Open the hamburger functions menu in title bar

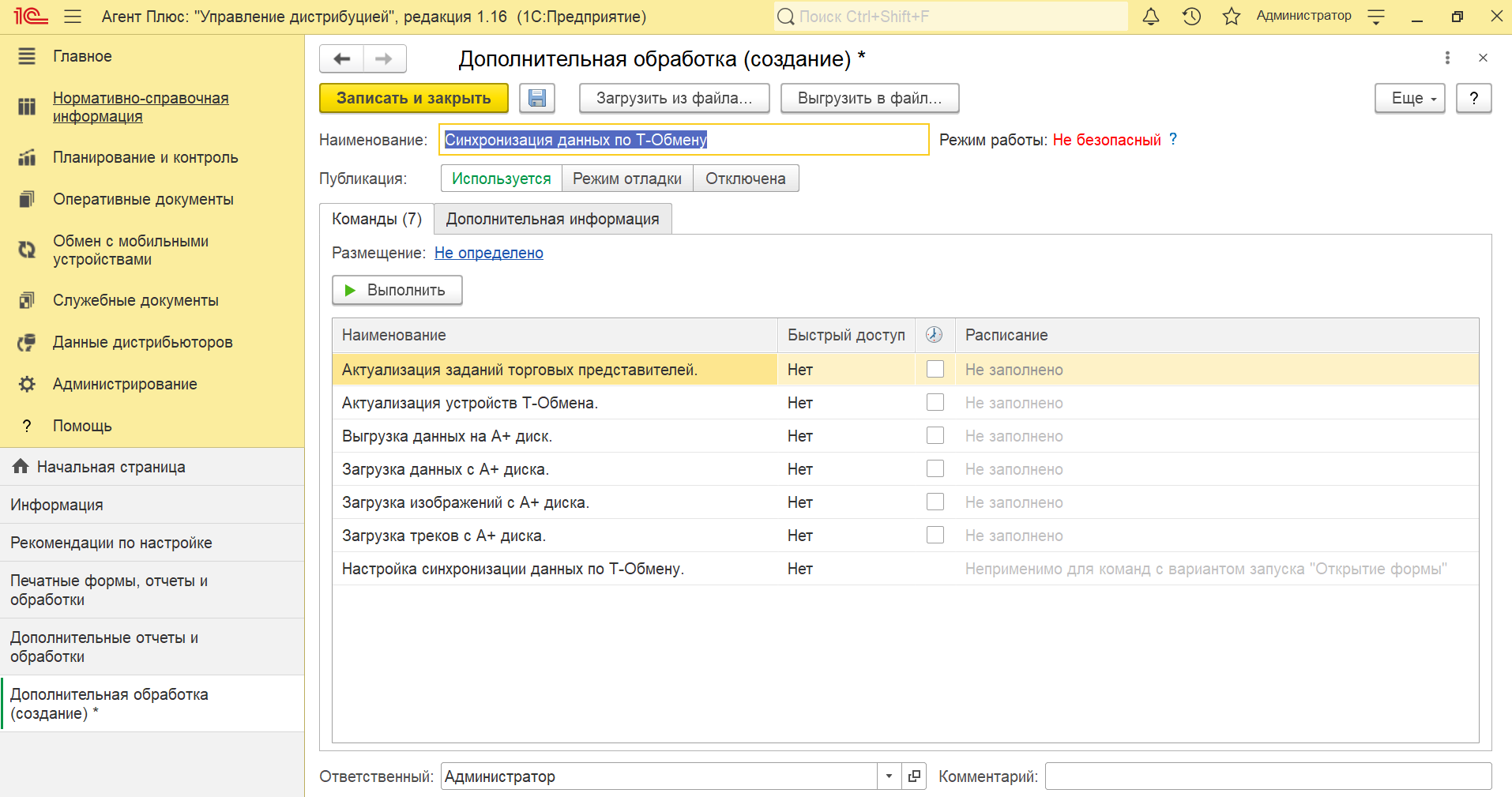pos(73,17)
